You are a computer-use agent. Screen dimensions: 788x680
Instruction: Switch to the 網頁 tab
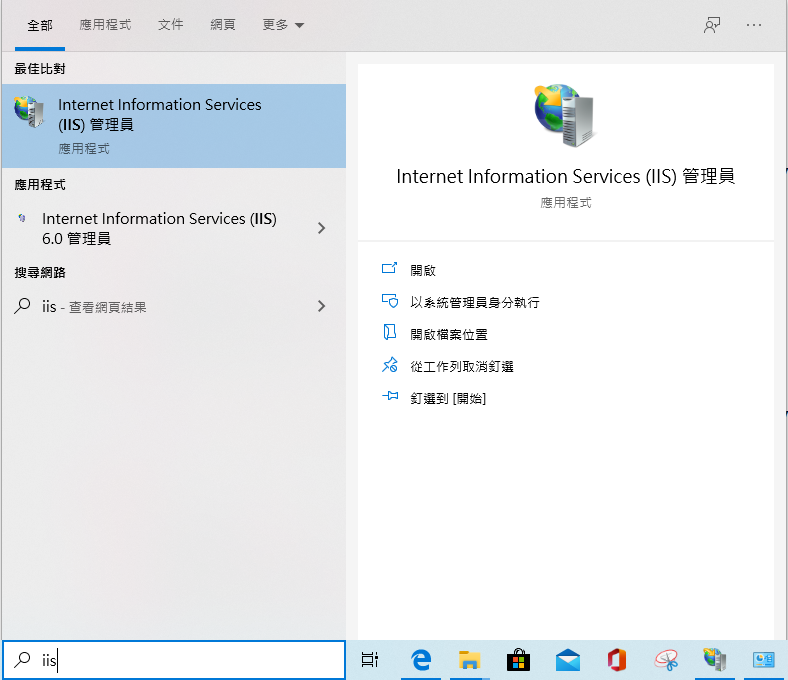223,25
